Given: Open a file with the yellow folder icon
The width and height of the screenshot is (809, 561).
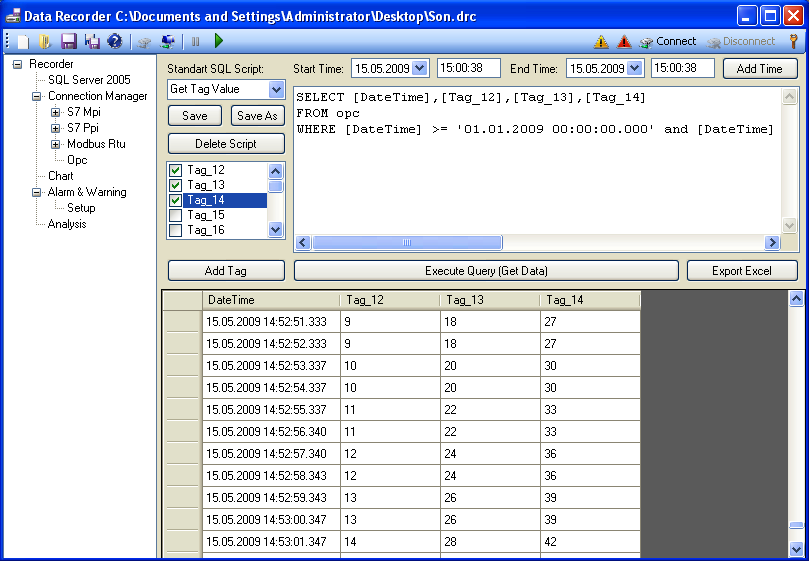Looking at the screenshot, I should (45, 41).
